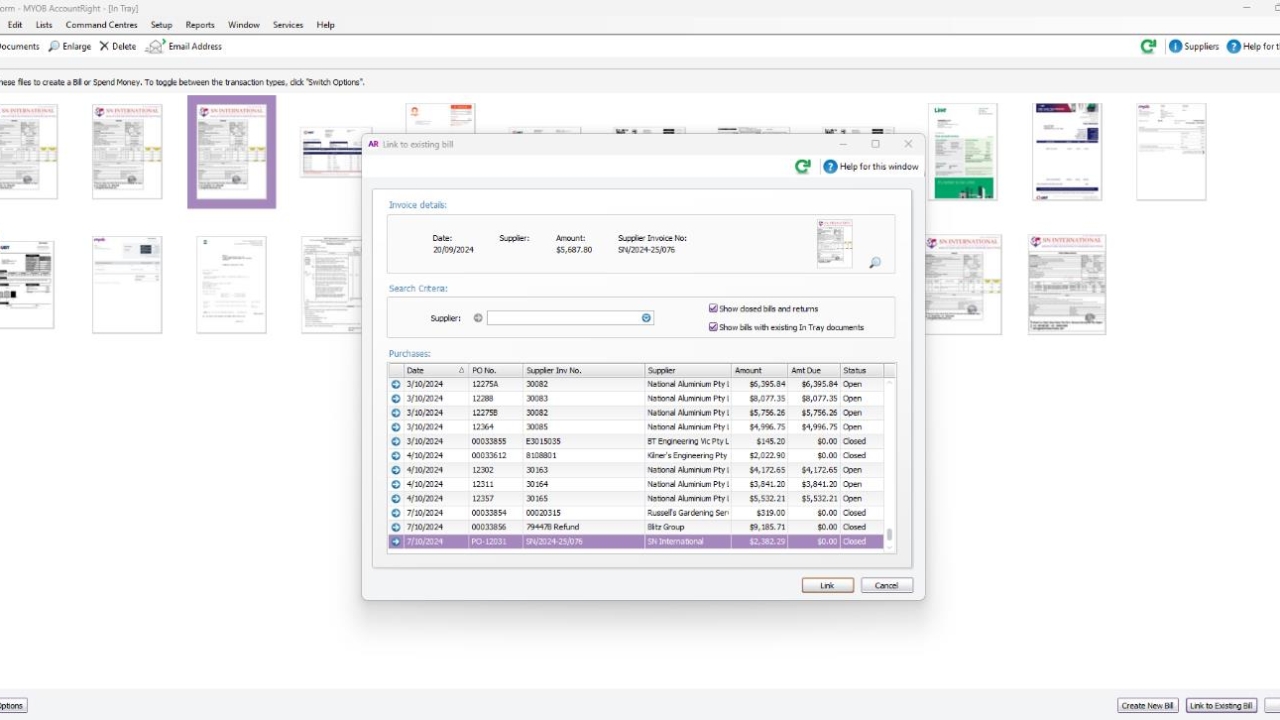Open bill arrow for PO 00033855 row

point(396,441)
